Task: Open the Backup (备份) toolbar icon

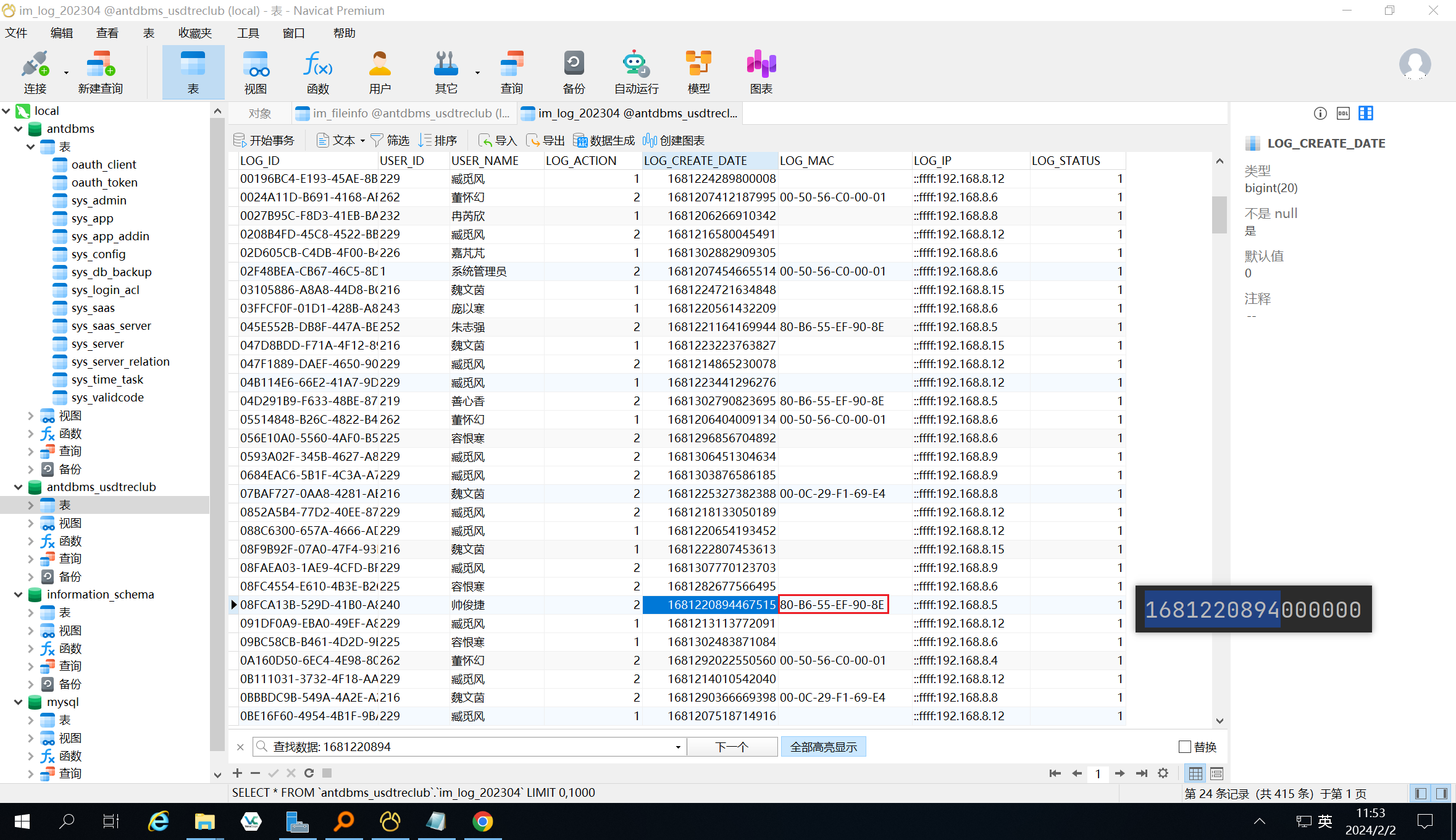Action: (x=574, y=72)
